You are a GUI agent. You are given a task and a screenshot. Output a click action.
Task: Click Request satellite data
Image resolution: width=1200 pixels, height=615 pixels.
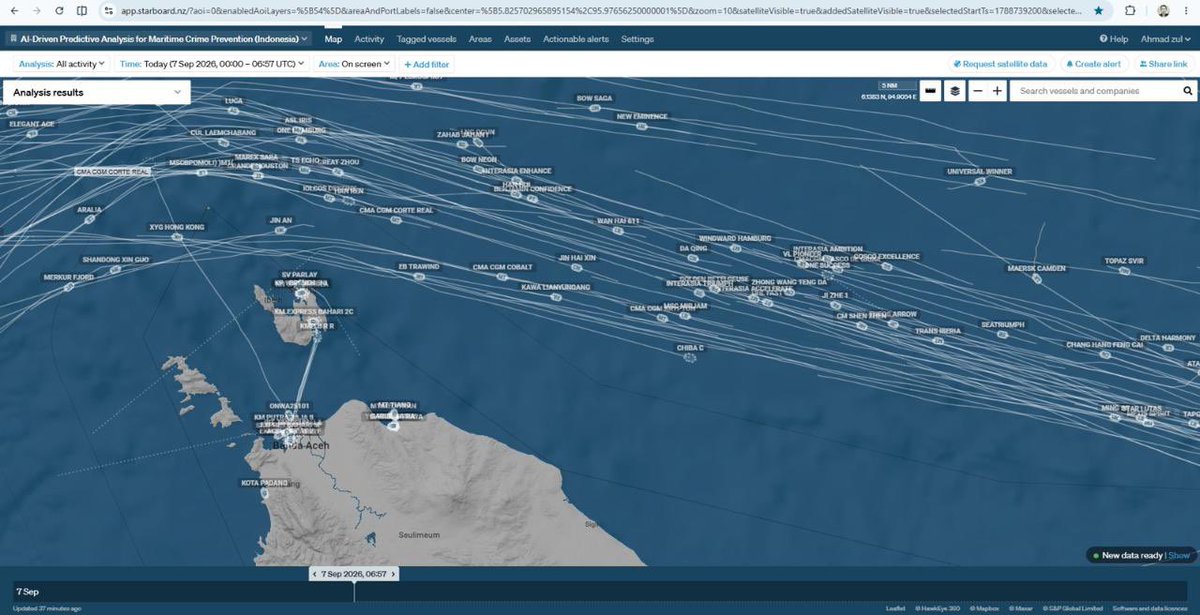(x=1000, y=64)
